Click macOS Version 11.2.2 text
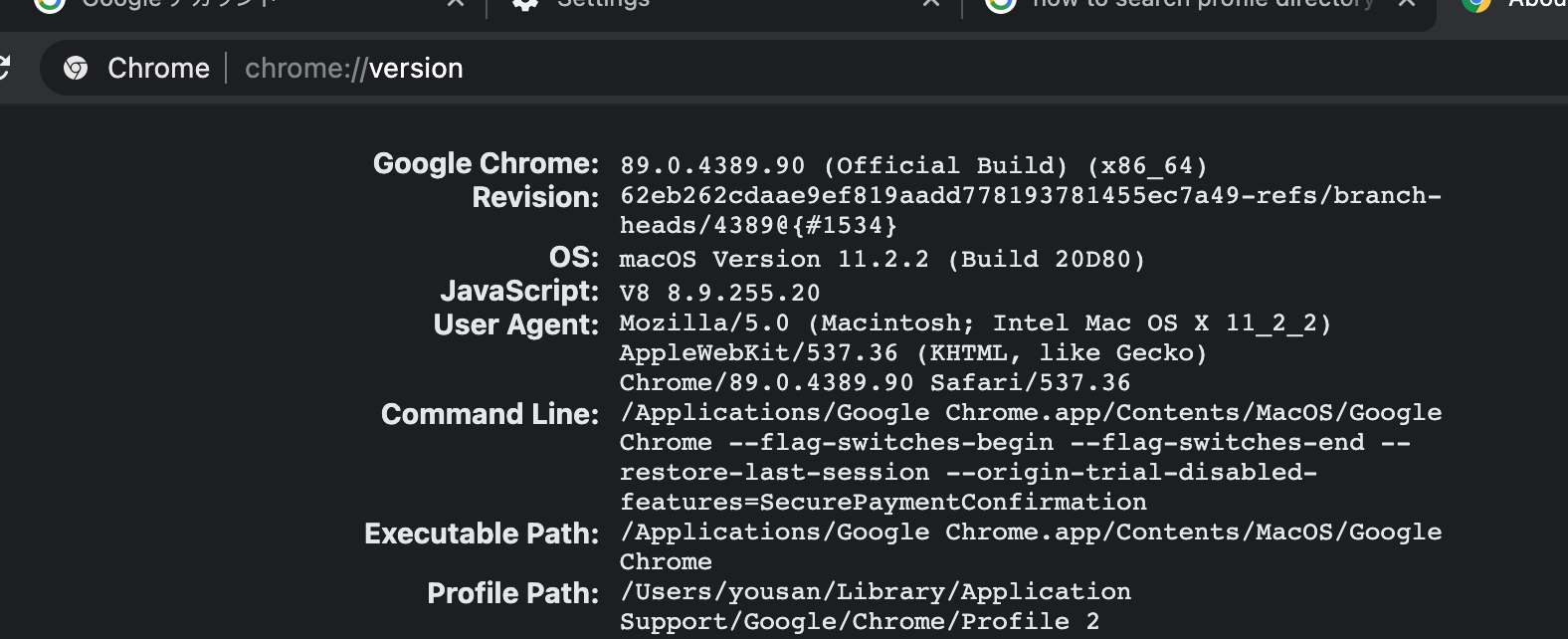Viewport: 1568px width, 639px height. pyautogui.click(x=774, y=259)
